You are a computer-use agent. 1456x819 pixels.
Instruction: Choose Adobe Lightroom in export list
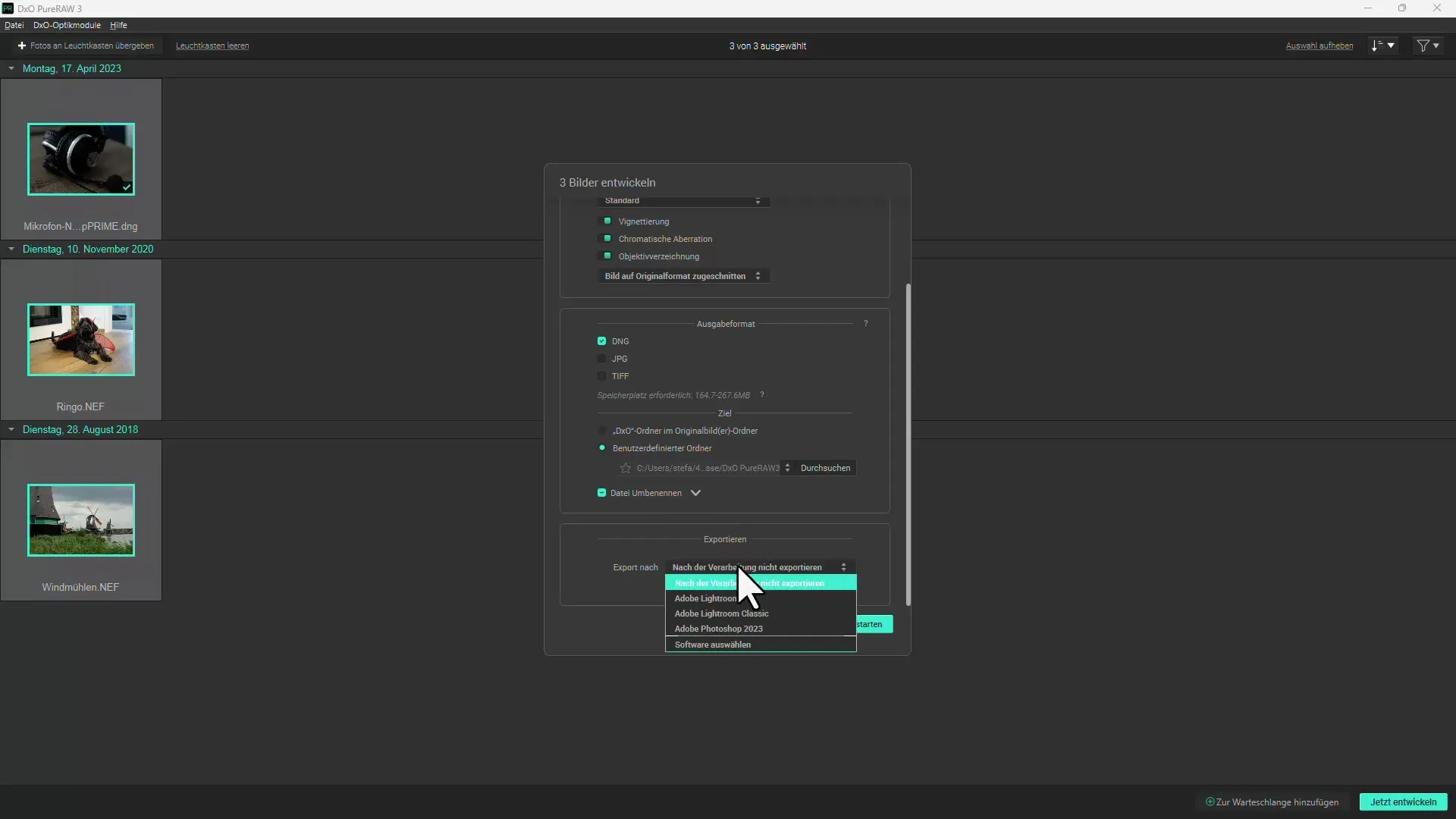pos(761,598)
